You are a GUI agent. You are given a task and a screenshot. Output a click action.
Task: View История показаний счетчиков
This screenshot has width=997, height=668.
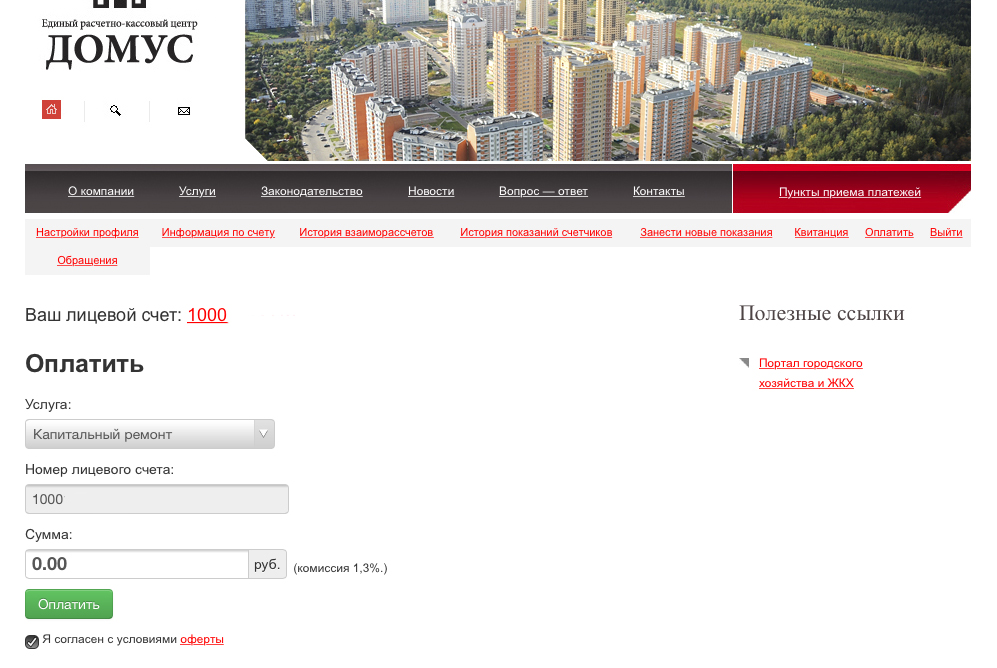[536, 233]
